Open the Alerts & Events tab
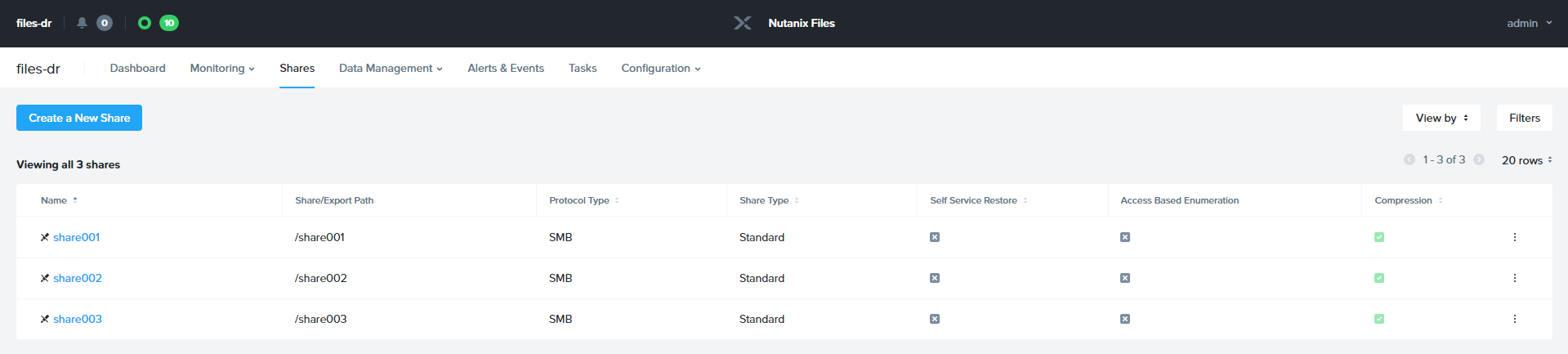 tap(506, 68)
